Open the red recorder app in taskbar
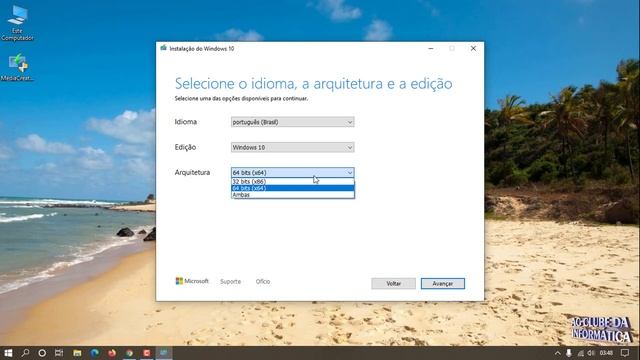The image size is (640, 360). coord(147,353)
